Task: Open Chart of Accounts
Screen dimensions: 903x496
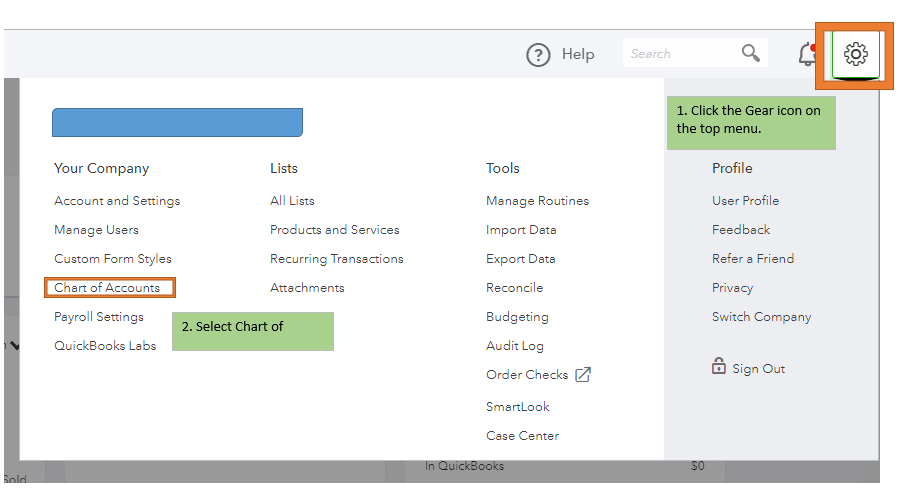Action: (107, 288)
